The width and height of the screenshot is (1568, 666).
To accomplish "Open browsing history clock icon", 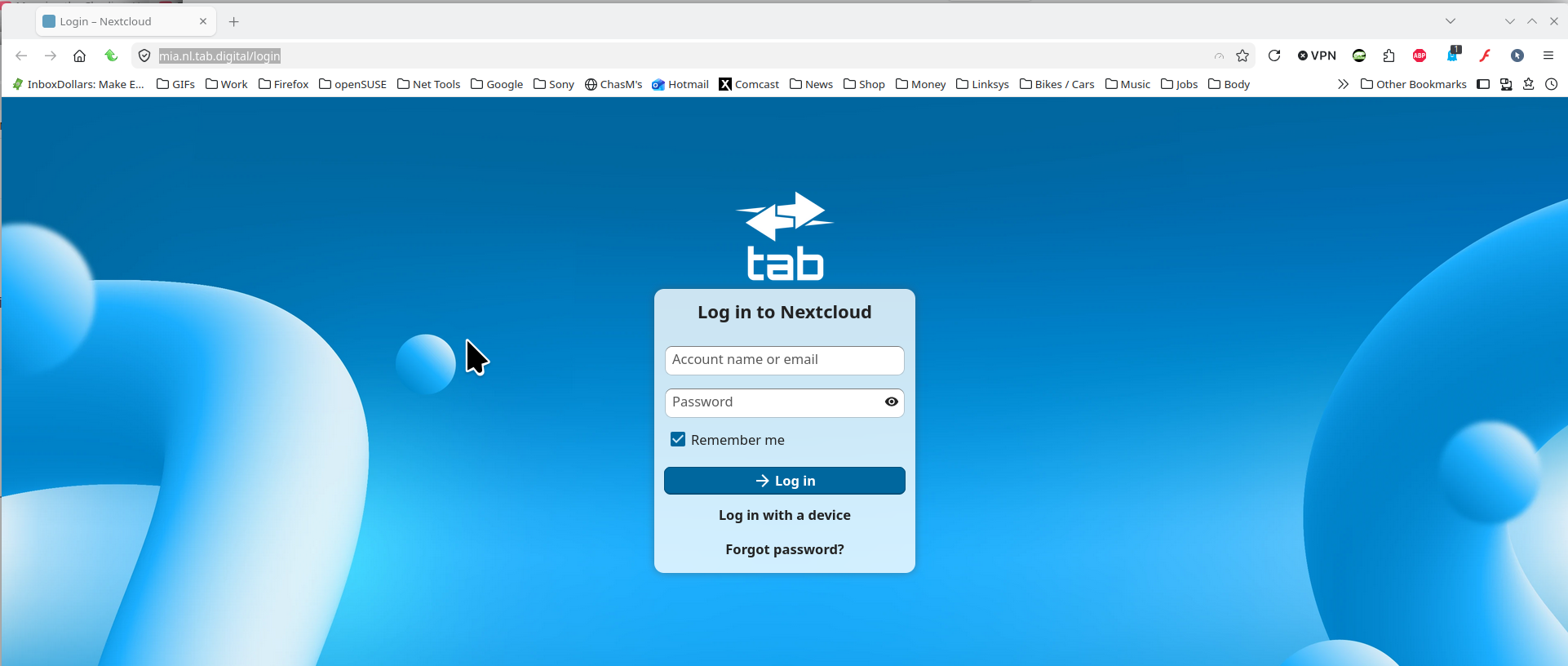I will click(x=1552, y=84).
